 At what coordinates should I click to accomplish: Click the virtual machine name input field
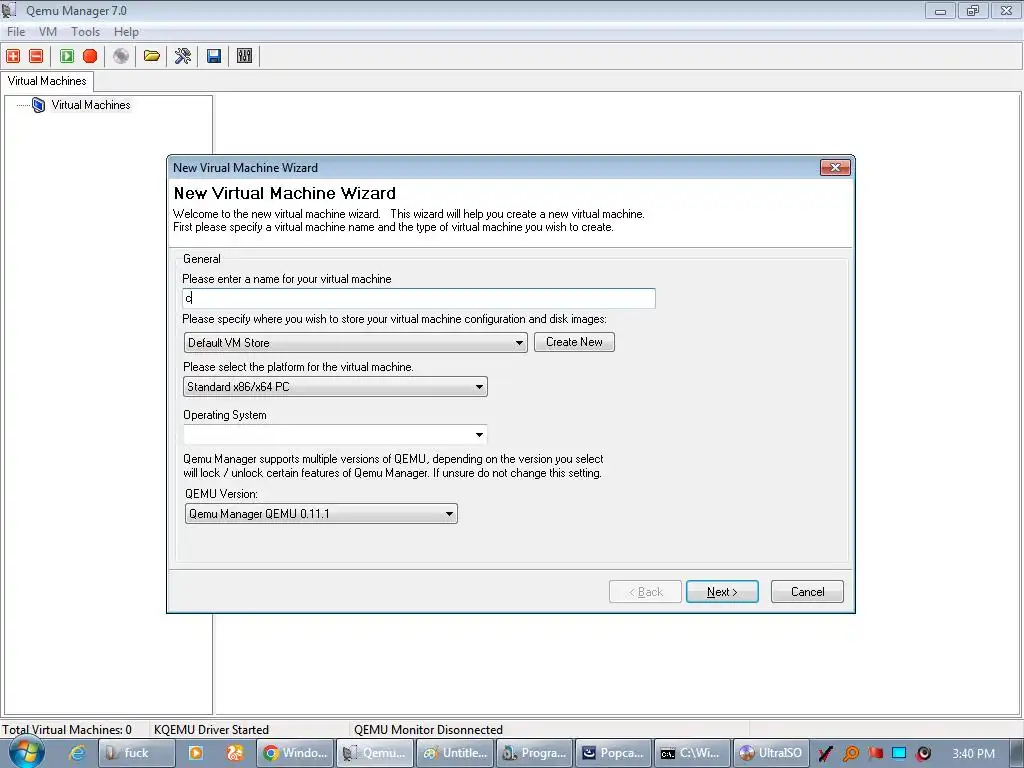(x=419, y=298)
